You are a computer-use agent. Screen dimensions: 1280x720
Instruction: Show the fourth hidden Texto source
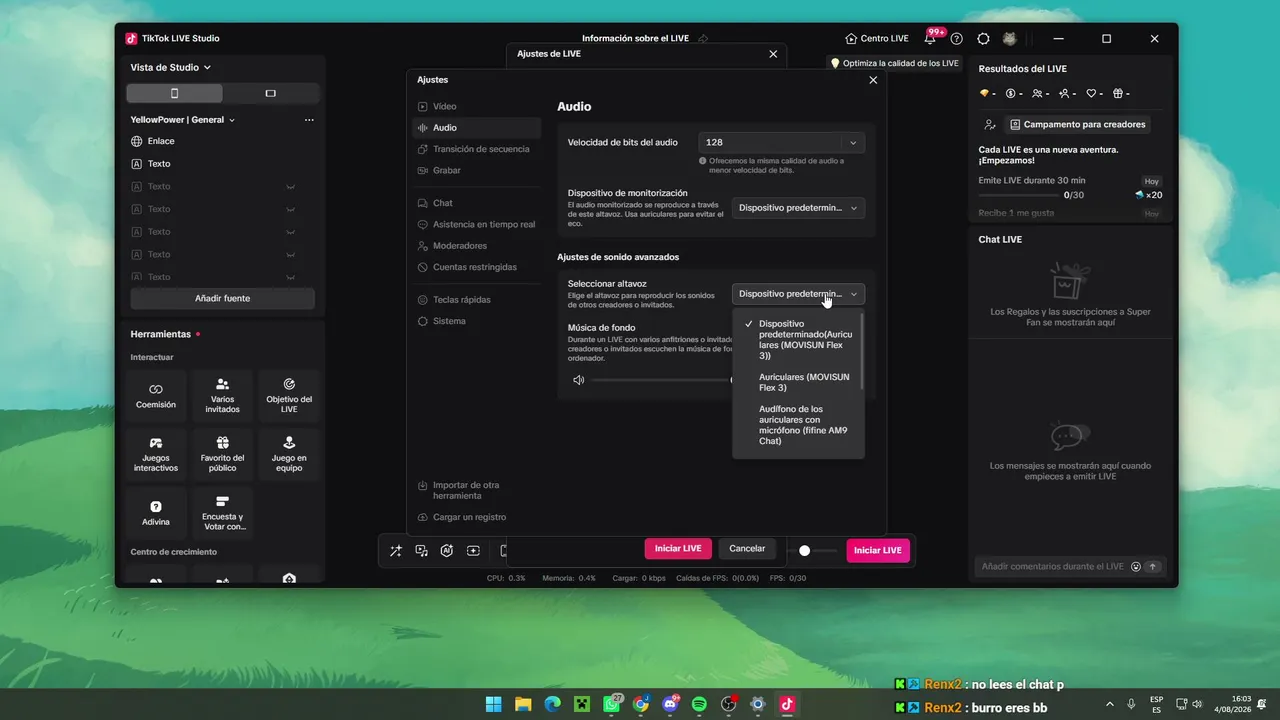(291, 255)
